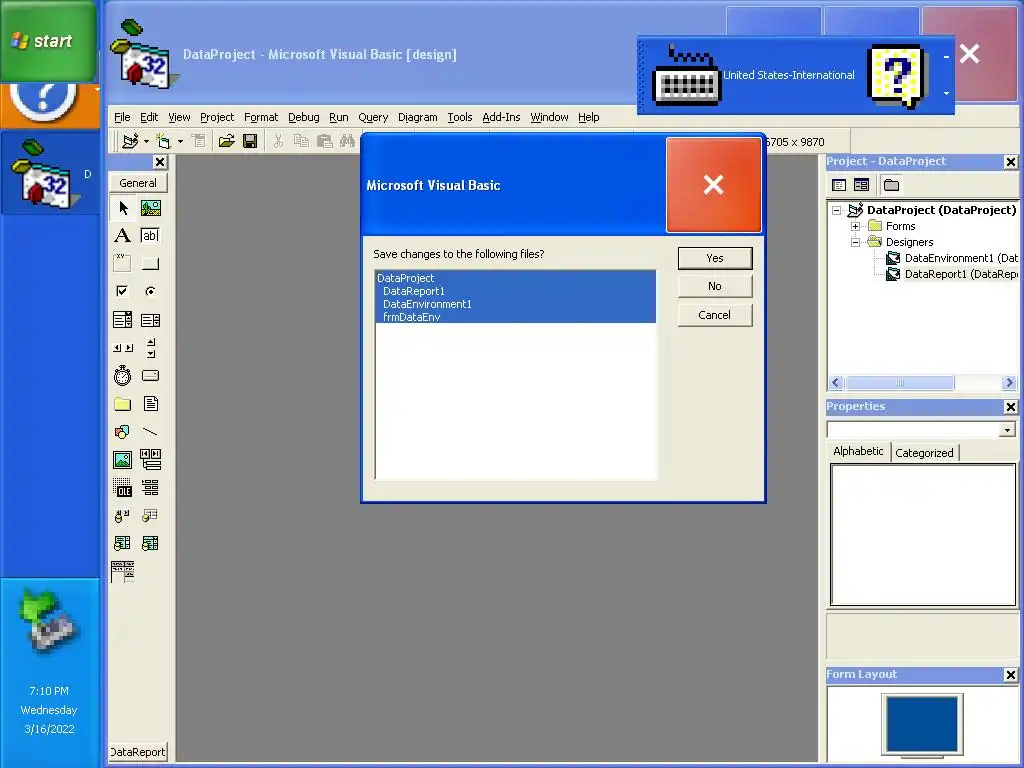This screenshot has height=768, width=1024.
Task: Open the File menu
Action: [x=122, y=118]
